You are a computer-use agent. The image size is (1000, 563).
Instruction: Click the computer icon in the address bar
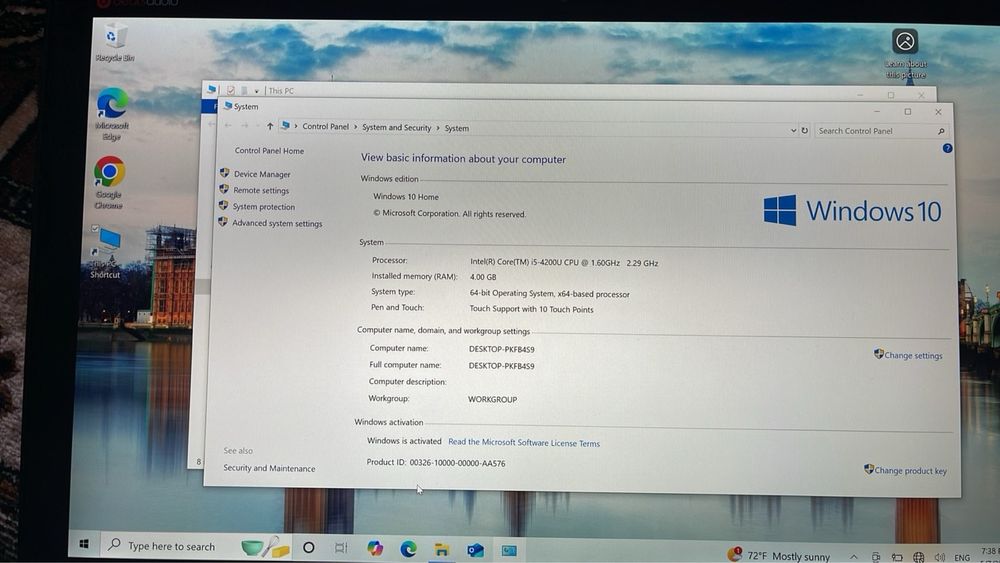coord(285,126)
